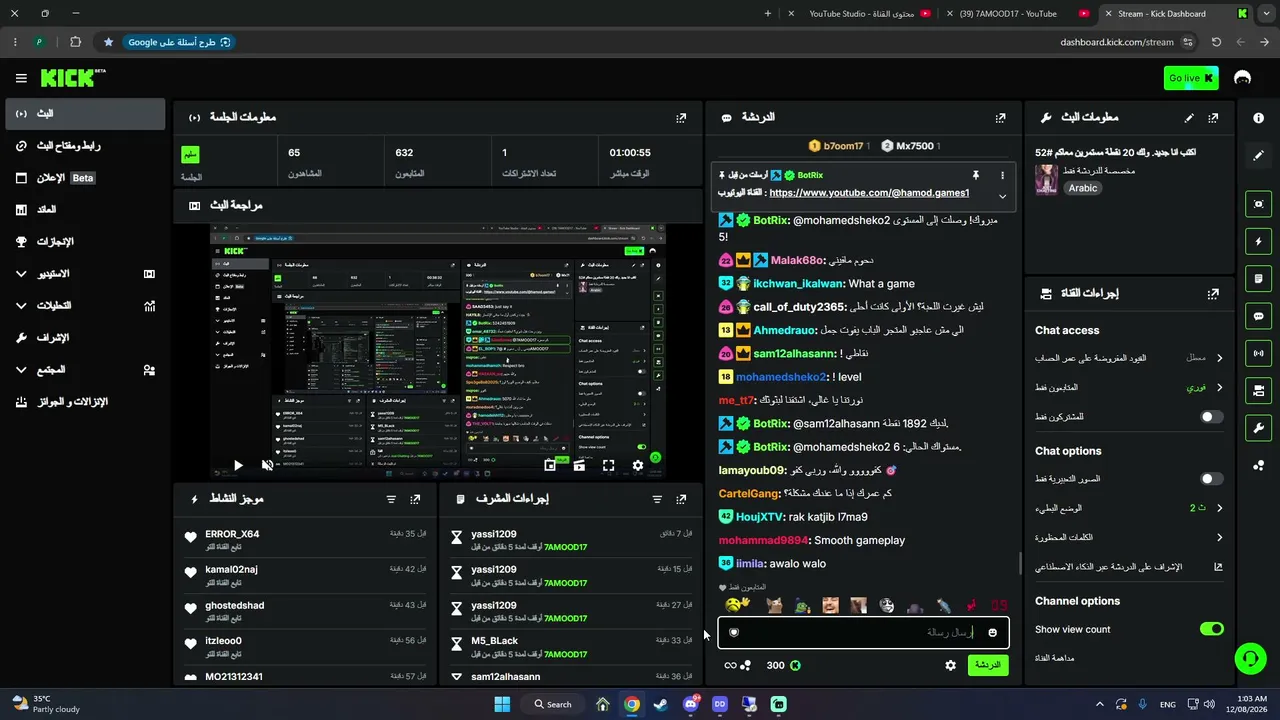Expand المتابعون فقط followers-only setting

click(x=1129, y=387)
